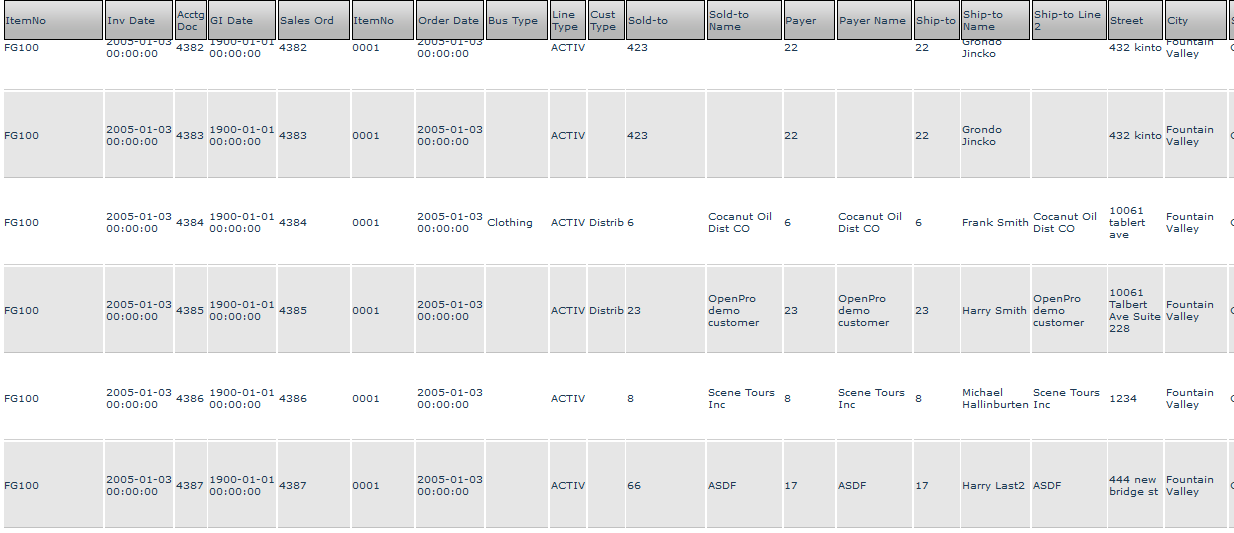The width and height of the screenshot is (1234, 533).
Task: Click the City column header
Action: (1195, 21)
